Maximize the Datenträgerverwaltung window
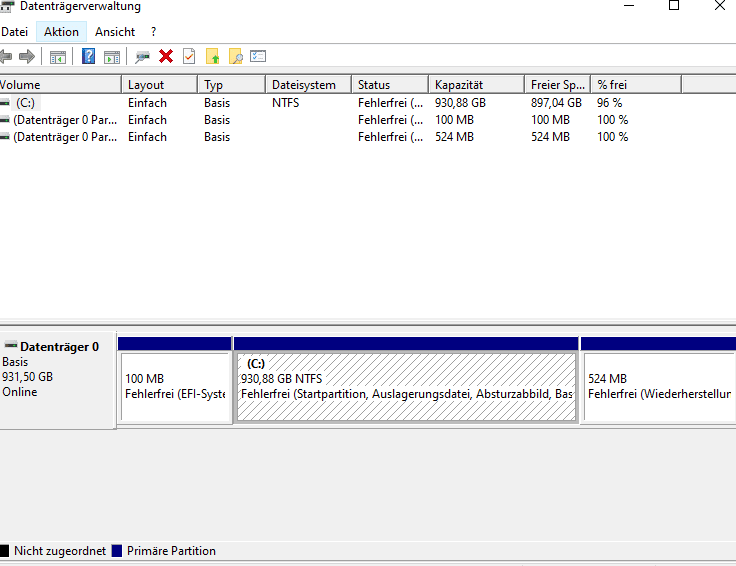This screenshot has height=566, width=736. tap(674, 6)
